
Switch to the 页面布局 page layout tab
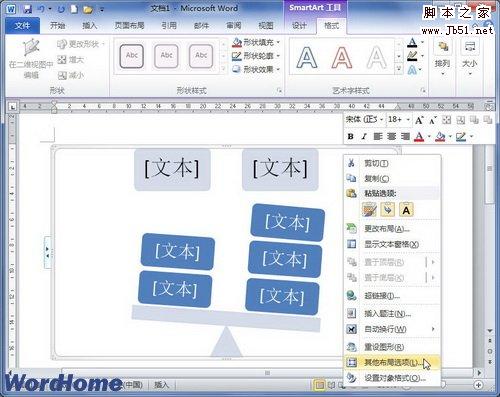(x=129, y=26)
